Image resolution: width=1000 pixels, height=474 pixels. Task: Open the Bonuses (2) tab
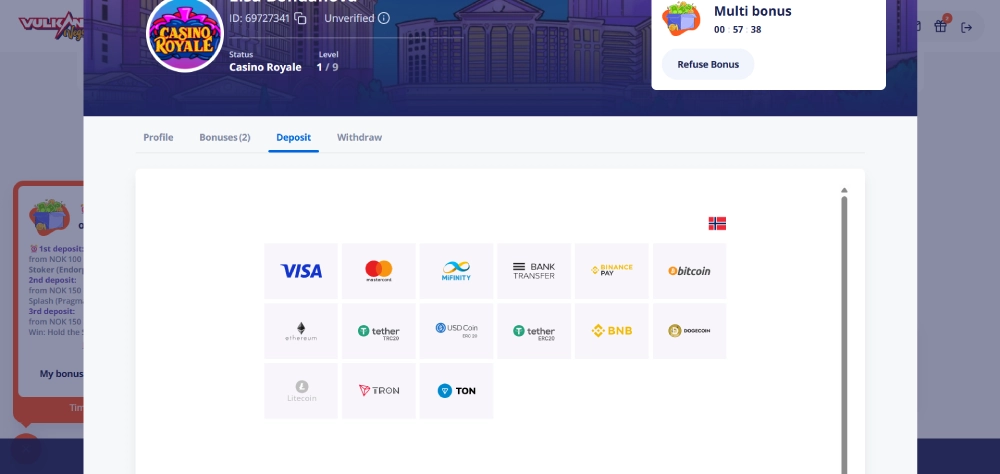224,137
